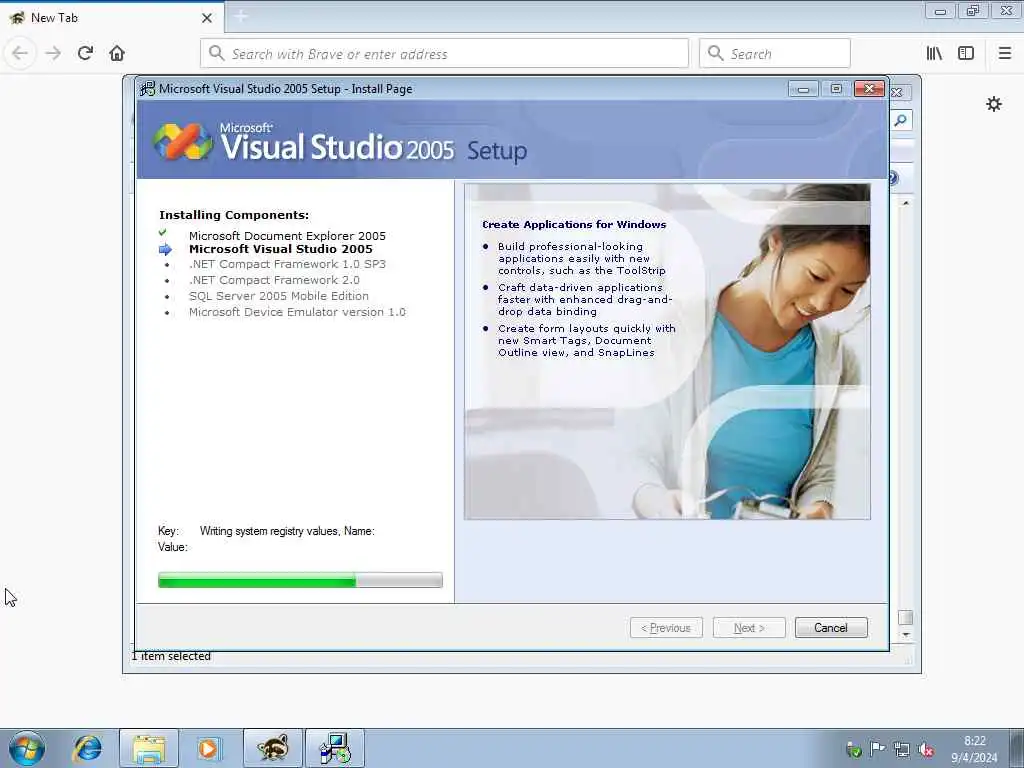Click the browser Search field
This screenshot has width=1024, height=768.
tap(775, 54)
